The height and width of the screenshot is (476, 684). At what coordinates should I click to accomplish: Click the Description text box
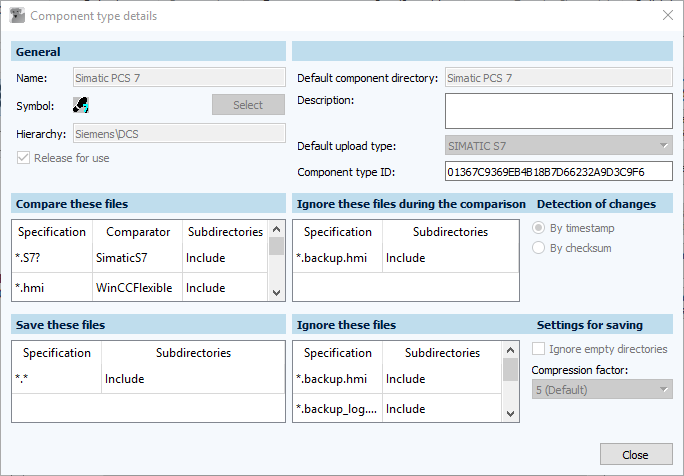tap(559, 111)
